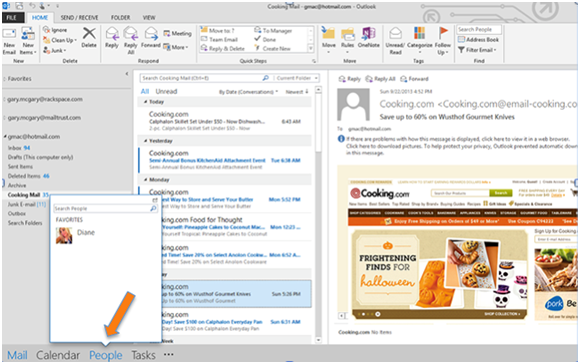The width and height of the screenshot is (580, 364).
Task: Switch to Calendar view
Action: pos(58,355)
